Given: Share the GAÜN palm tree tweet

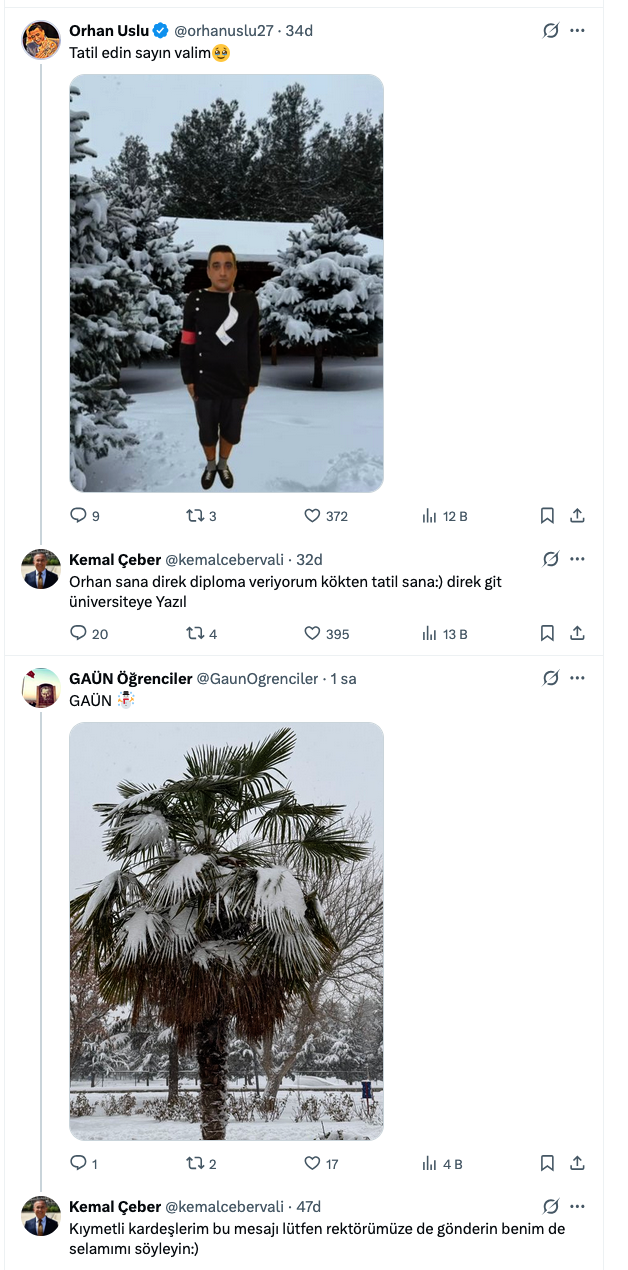Looking at the screenshot, I should pos(577,1163).
